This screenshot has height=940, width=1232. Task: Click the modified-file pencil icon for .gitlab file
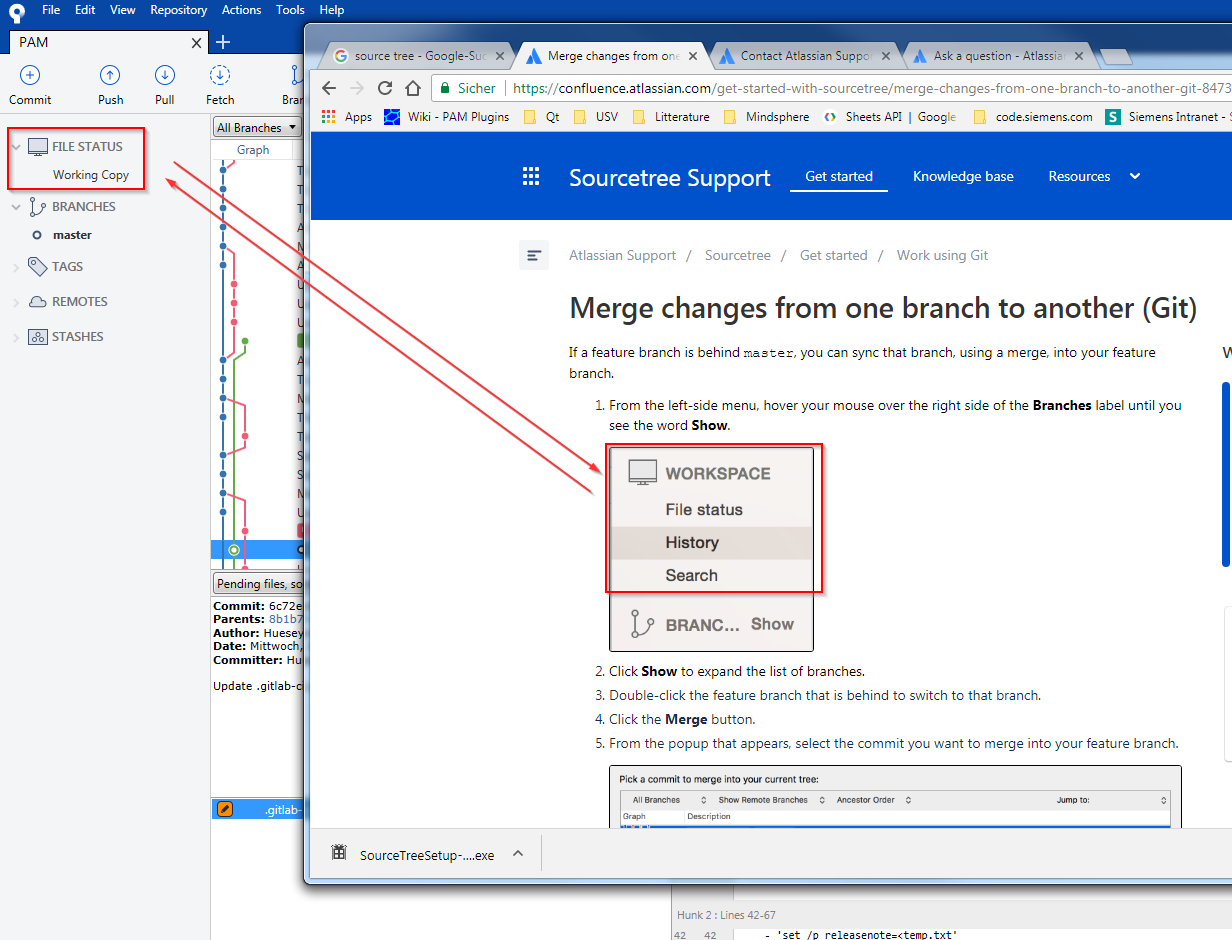[x=225, y=809]
